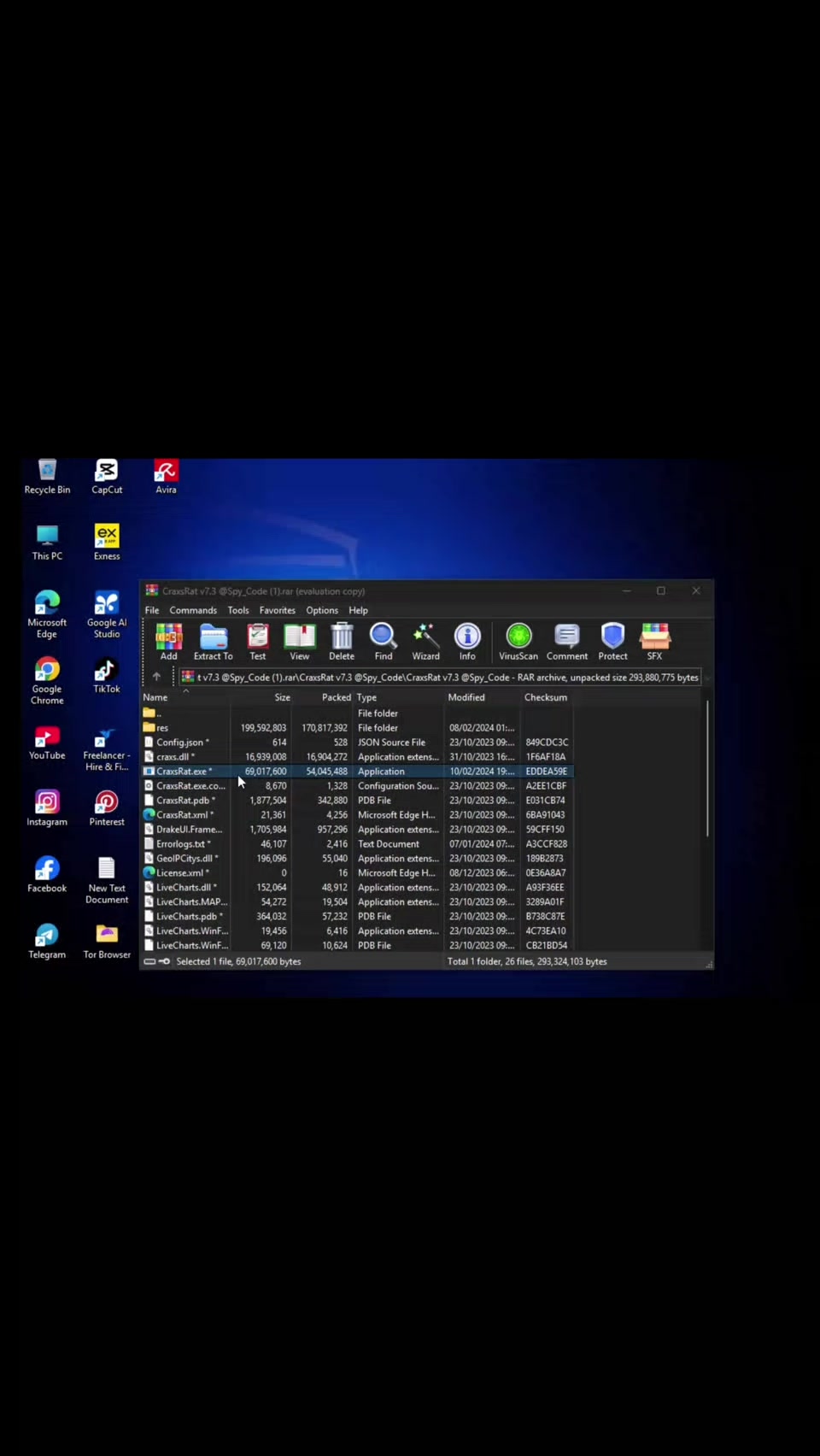Open the Wizard tool
820x1456 pixels.
[425, 642]
